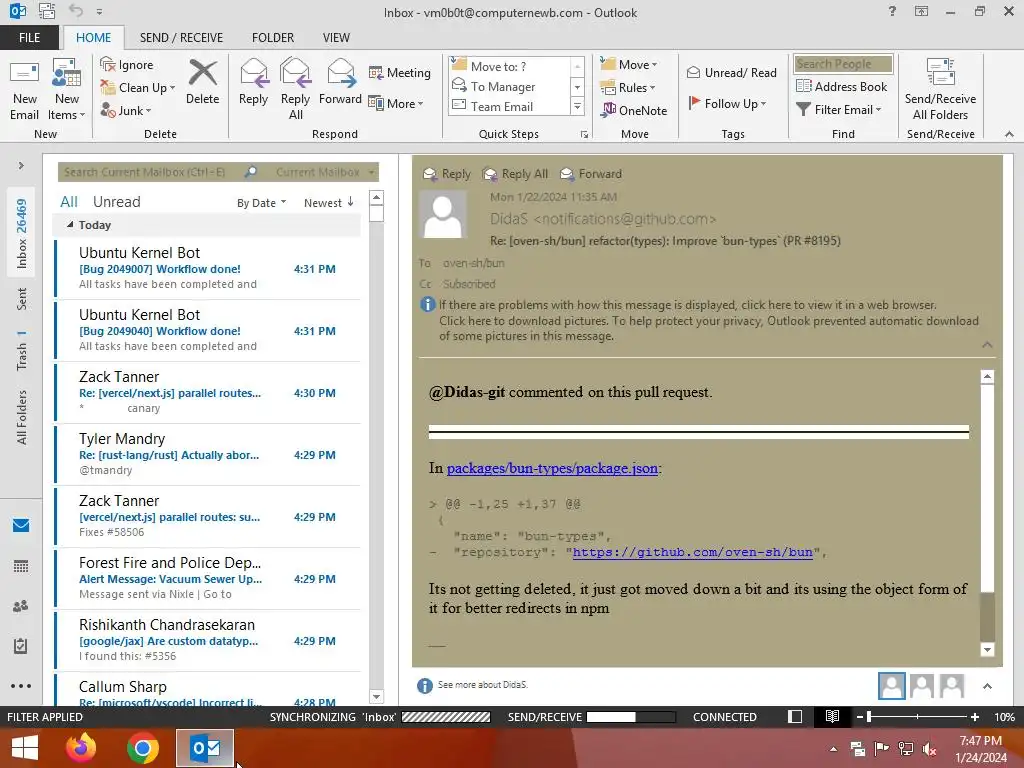This screenshot has height=768, width=1024.
Task: Switch to Normal view in status bar
Action: [x=795, y=717]
